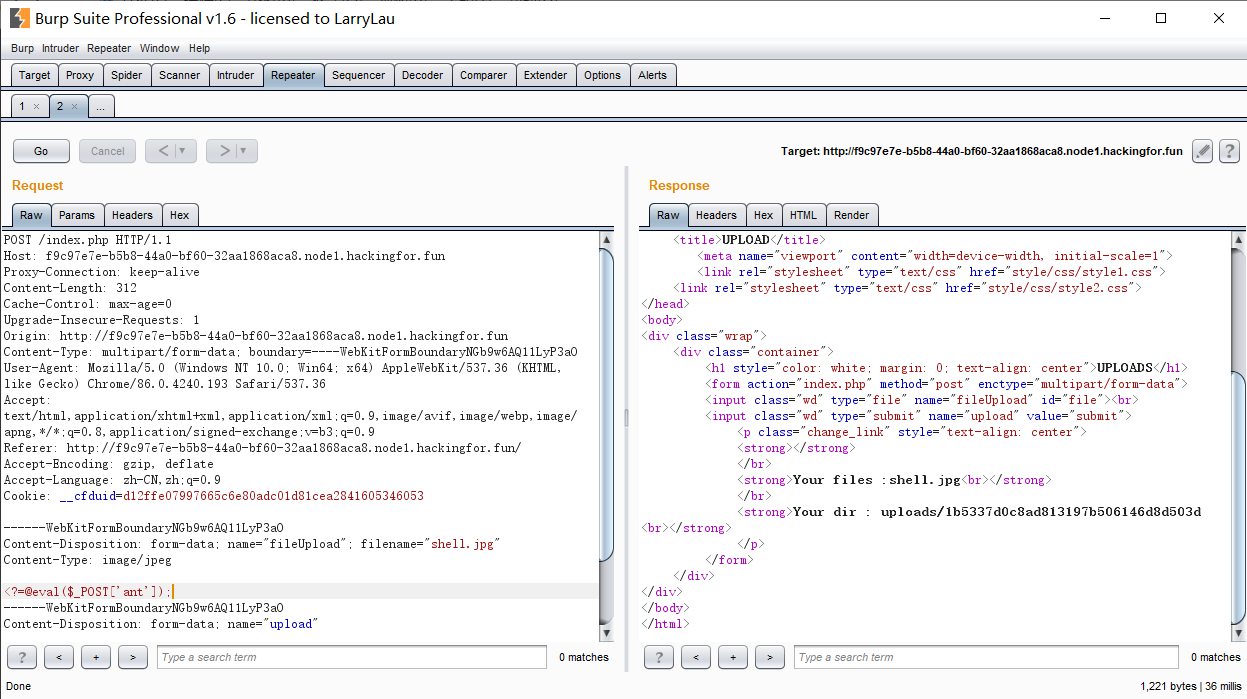Switch to the Sequencer tab
This screenshot has width=1247, height=699.
click(359, 75)
